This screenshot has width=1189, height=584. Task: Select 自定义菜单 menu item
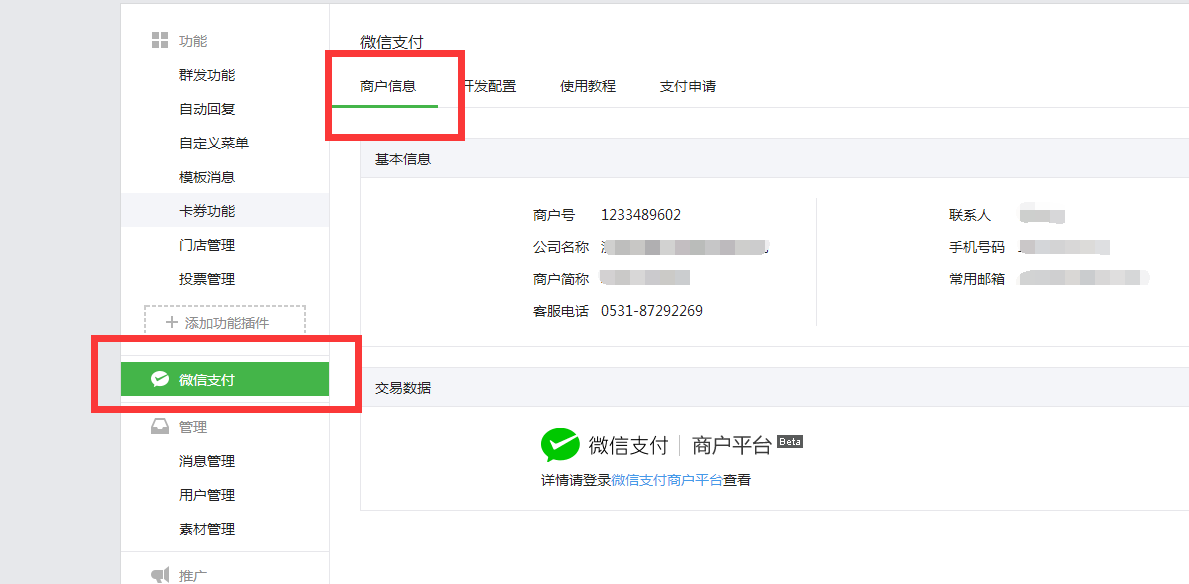[x=214, y=143]
